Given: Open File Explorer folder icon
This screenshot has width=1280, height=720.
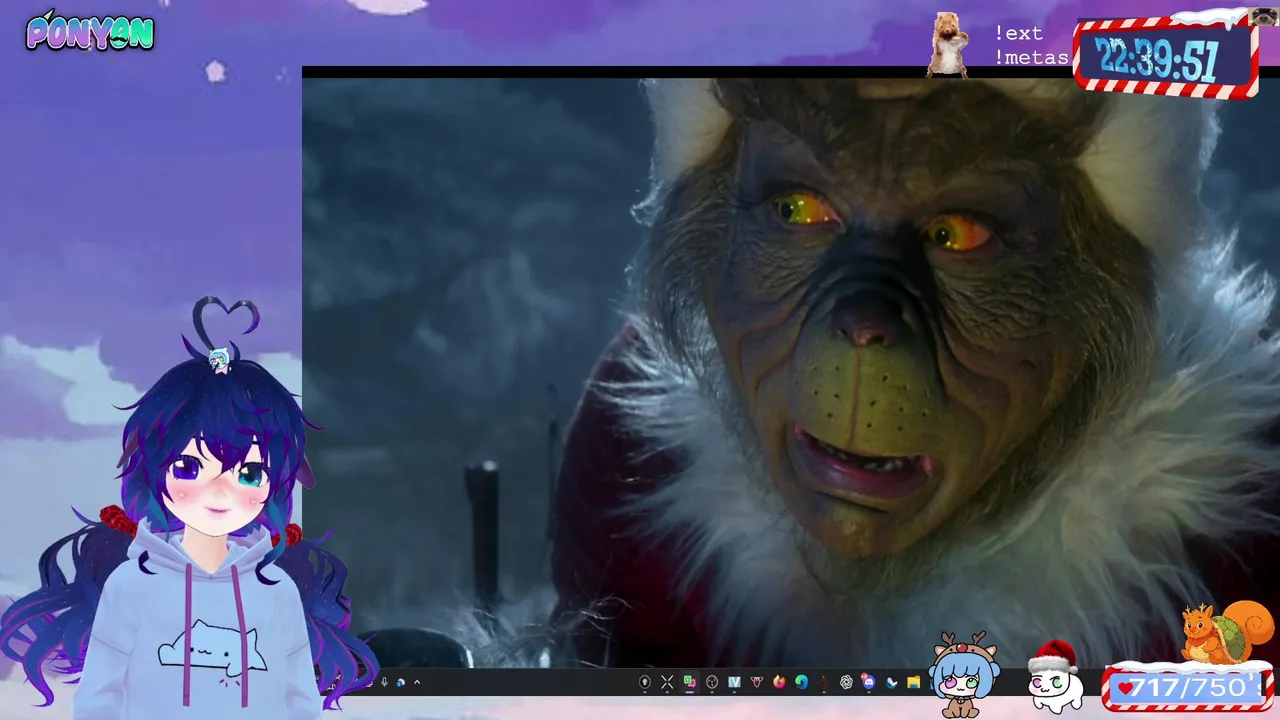Looking at the screenshot, I should tap(913, 682).
